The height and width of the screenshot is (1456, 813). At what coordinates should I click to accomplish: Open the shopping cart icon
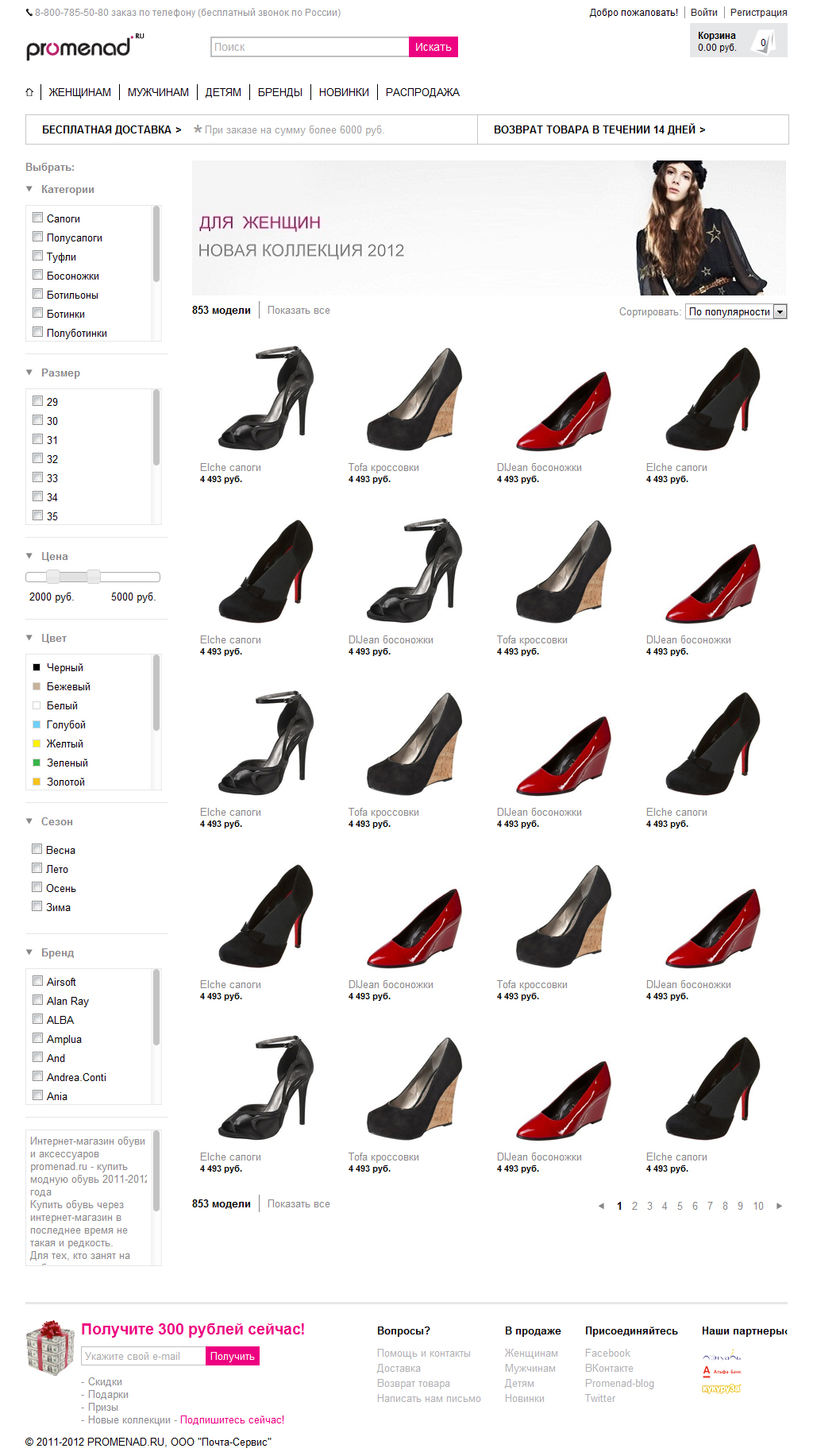pos(763,42)
